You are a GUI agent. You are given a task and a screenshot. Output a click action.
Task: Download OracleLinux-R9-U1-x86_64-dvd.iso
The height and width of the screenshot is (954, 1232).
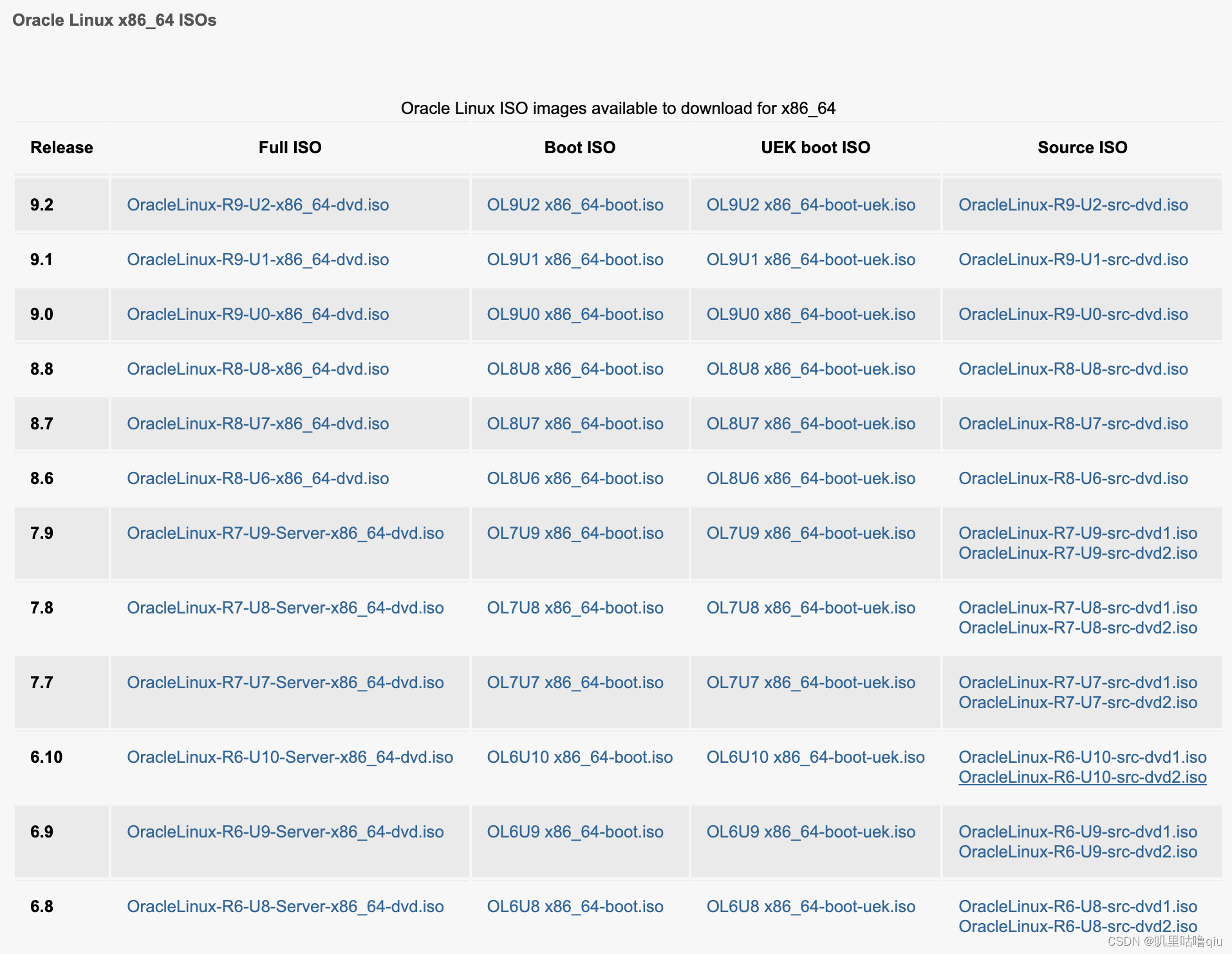pyautogui.click(x=259, y=259)
